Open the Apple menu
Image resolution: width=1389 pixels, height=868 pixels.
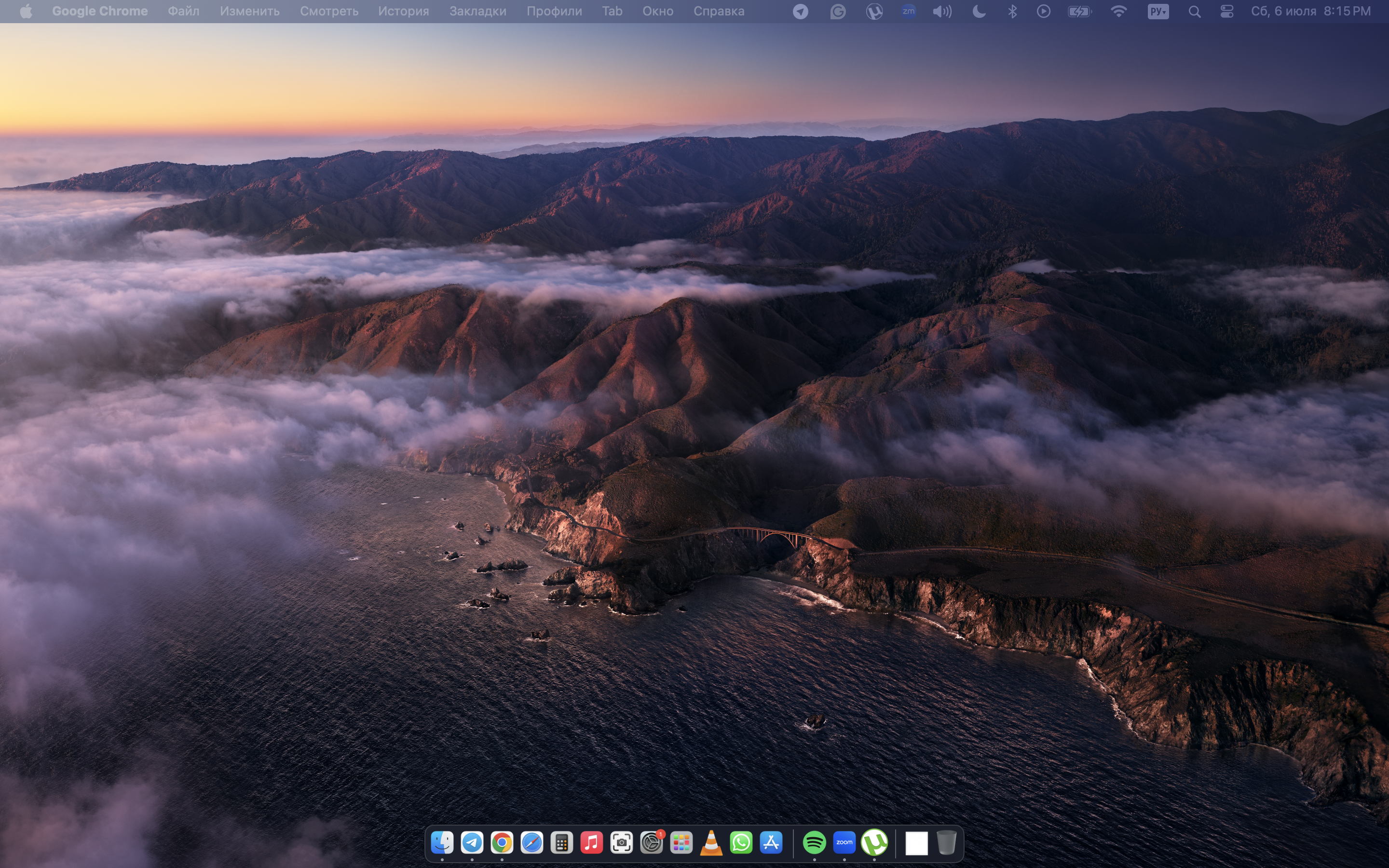pyautogui.click(x=26, y=11)
